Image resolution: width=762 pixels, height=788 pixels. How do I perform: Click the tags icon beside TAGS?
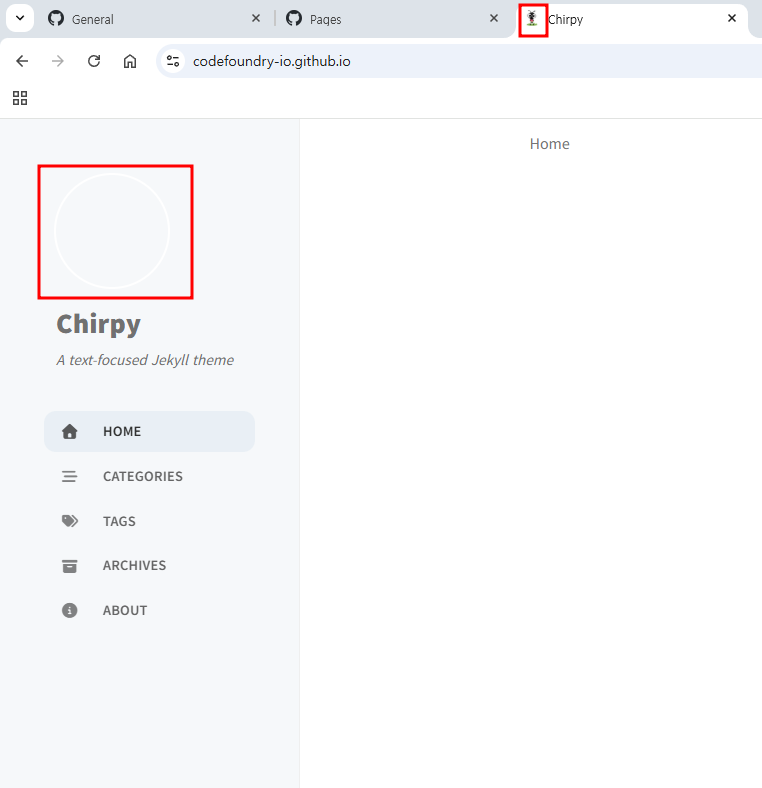coord(70,521)
